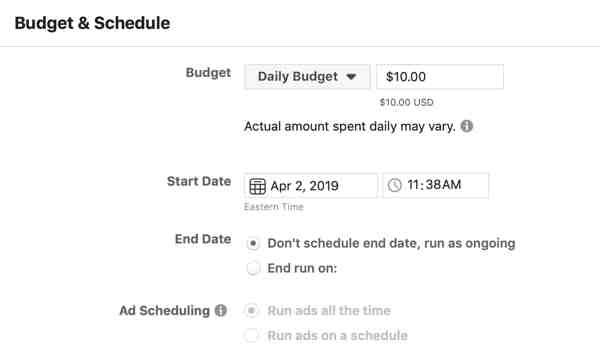Click the End Date label
600x363 pixels.
[x=203, y=239]
